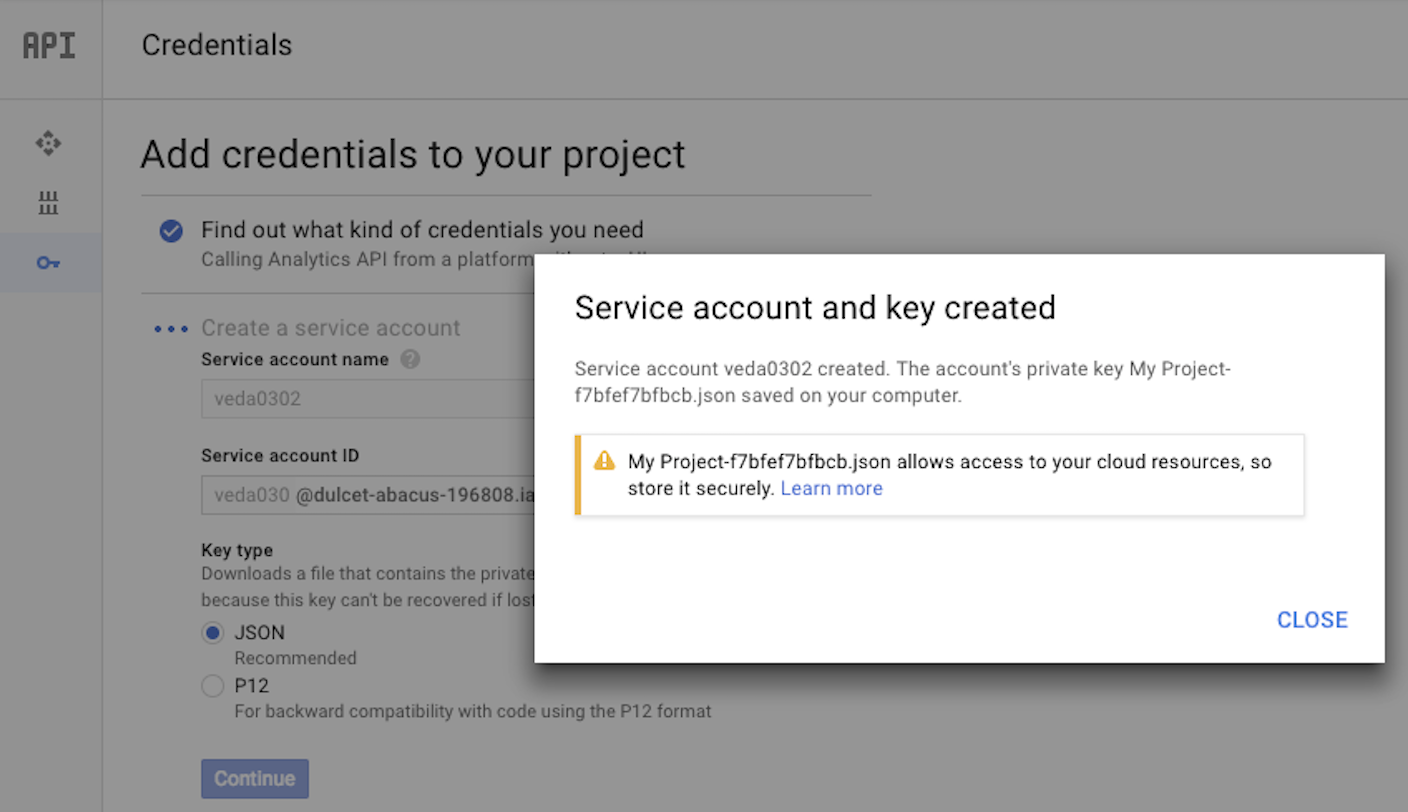Click the Service account ID field

[x=368, y=494]
